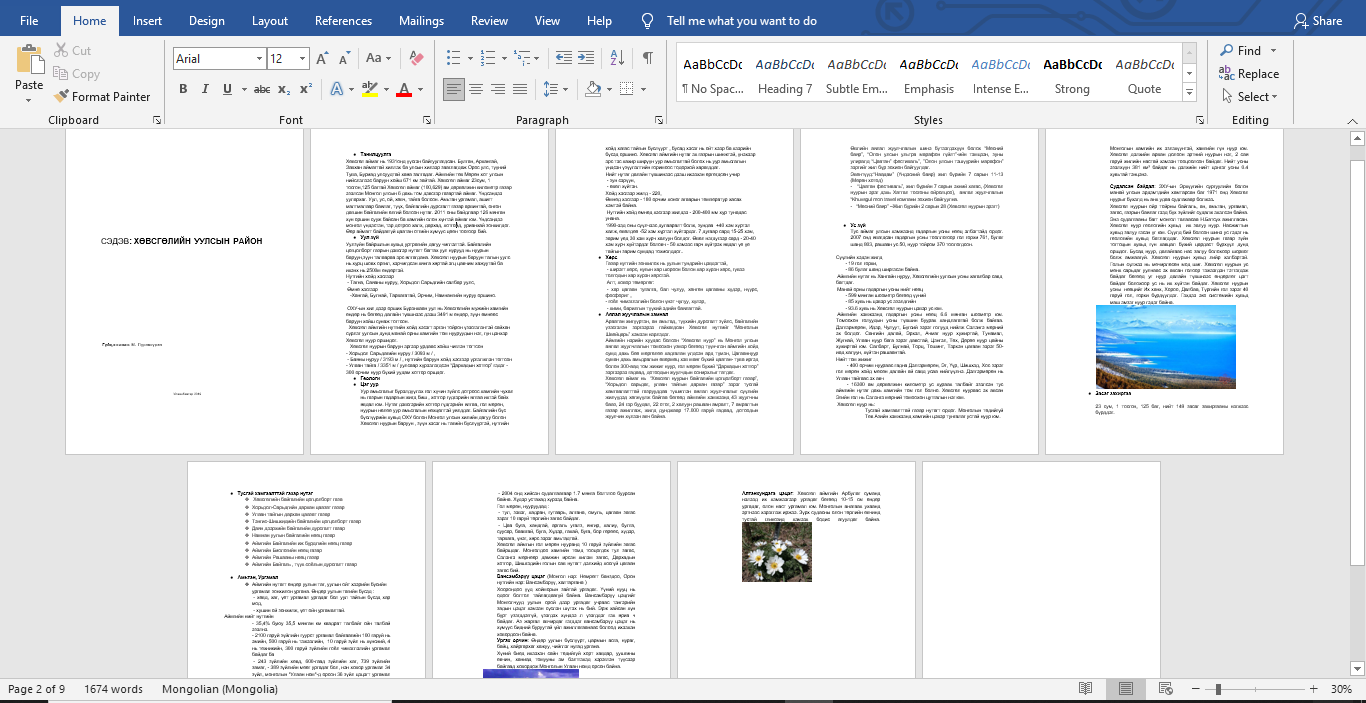Switch to Read Mode view
Screen dimensions: 1366x703
coord(1085,689)
